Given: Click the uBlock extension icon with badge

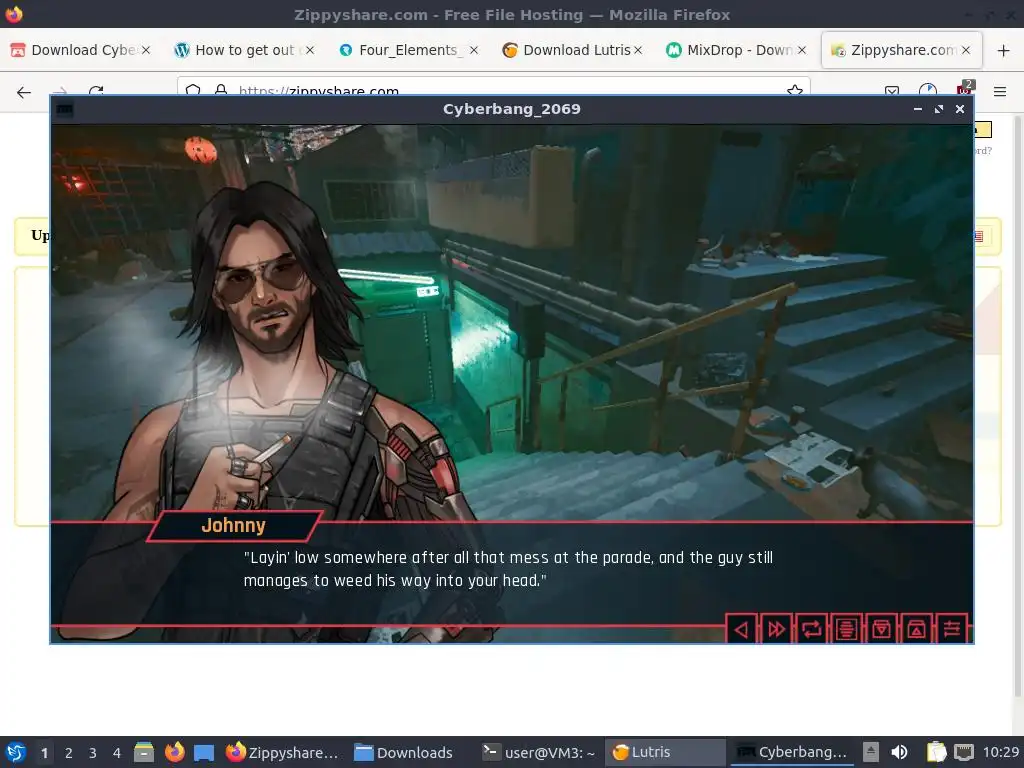Looking at the screenshot, I should (x=965, y=88).
